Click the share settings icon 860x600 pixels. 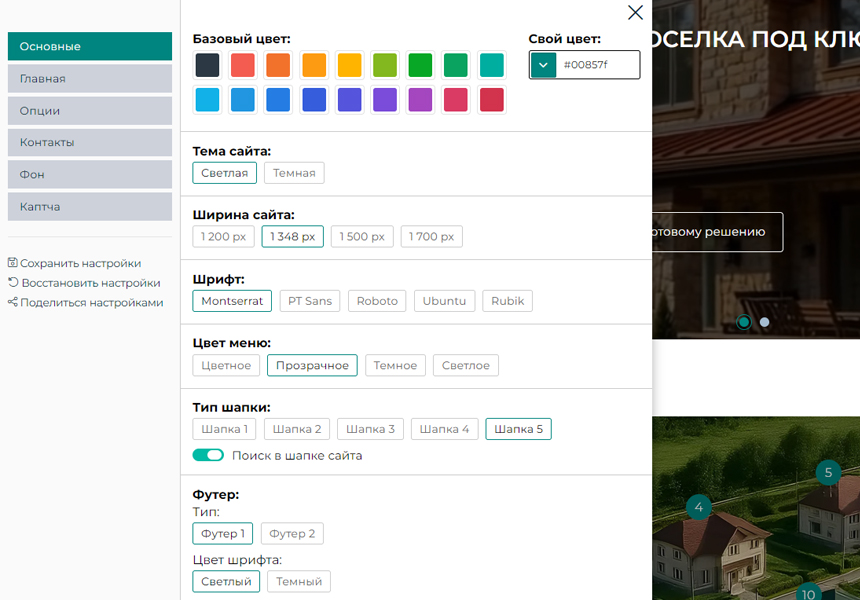tap(13, 302)
